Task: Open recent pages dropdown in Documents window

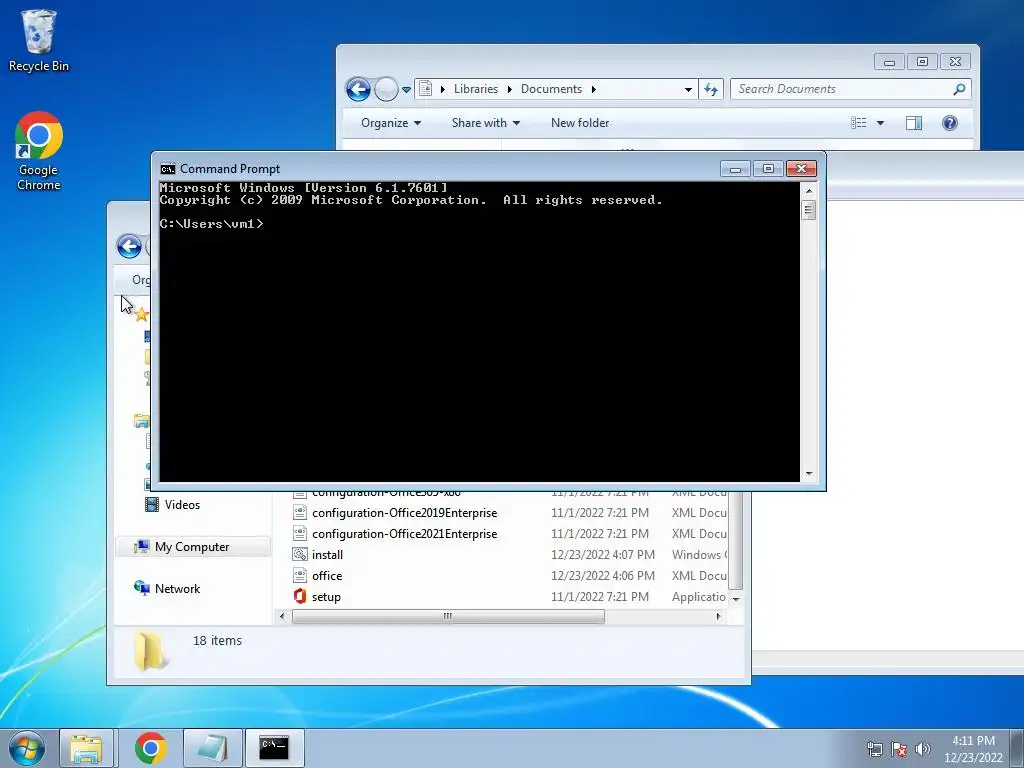Action: 406,89
